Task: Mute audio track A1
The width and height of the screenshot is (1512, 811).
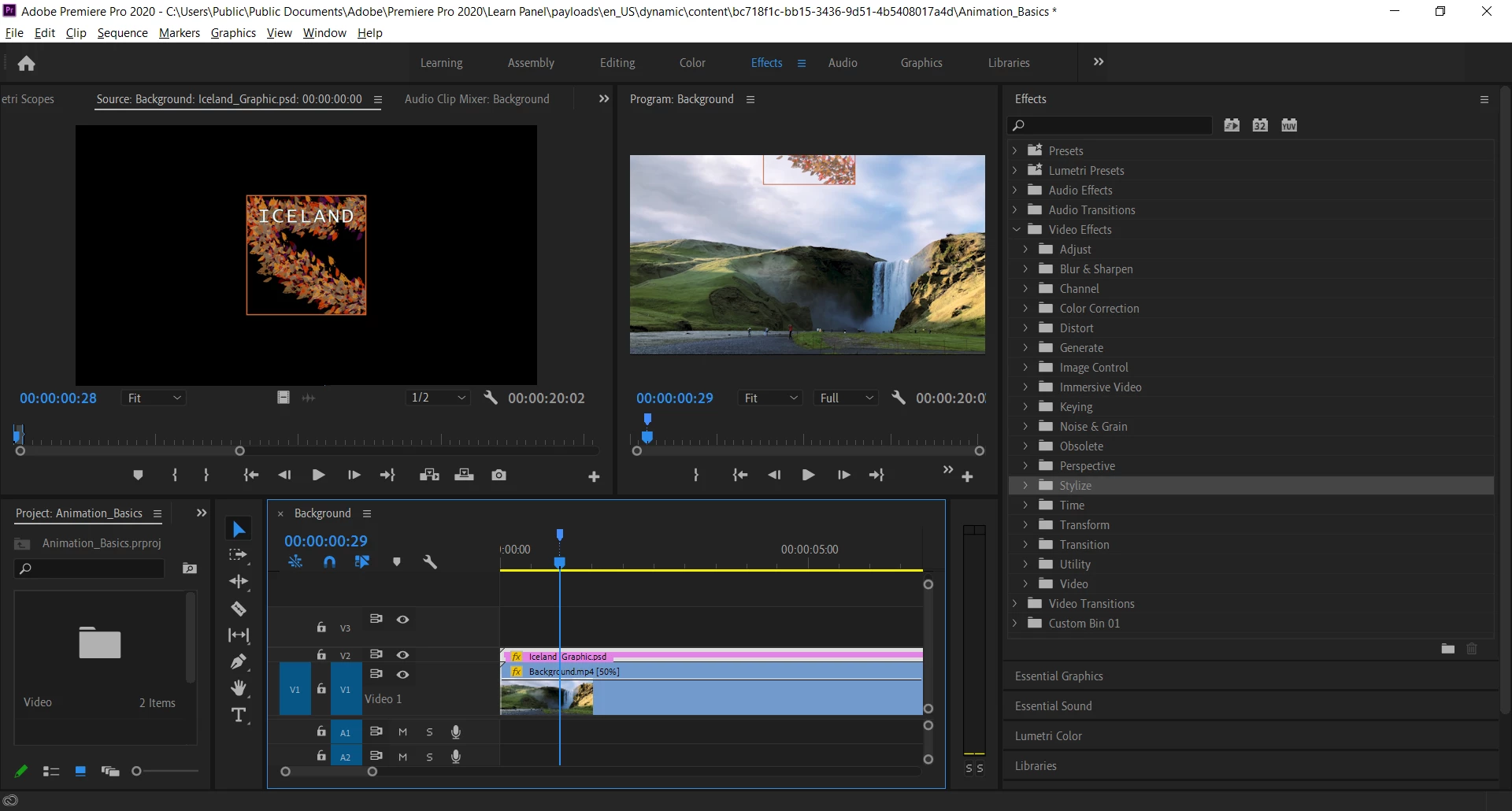Action: pos(402,732)
